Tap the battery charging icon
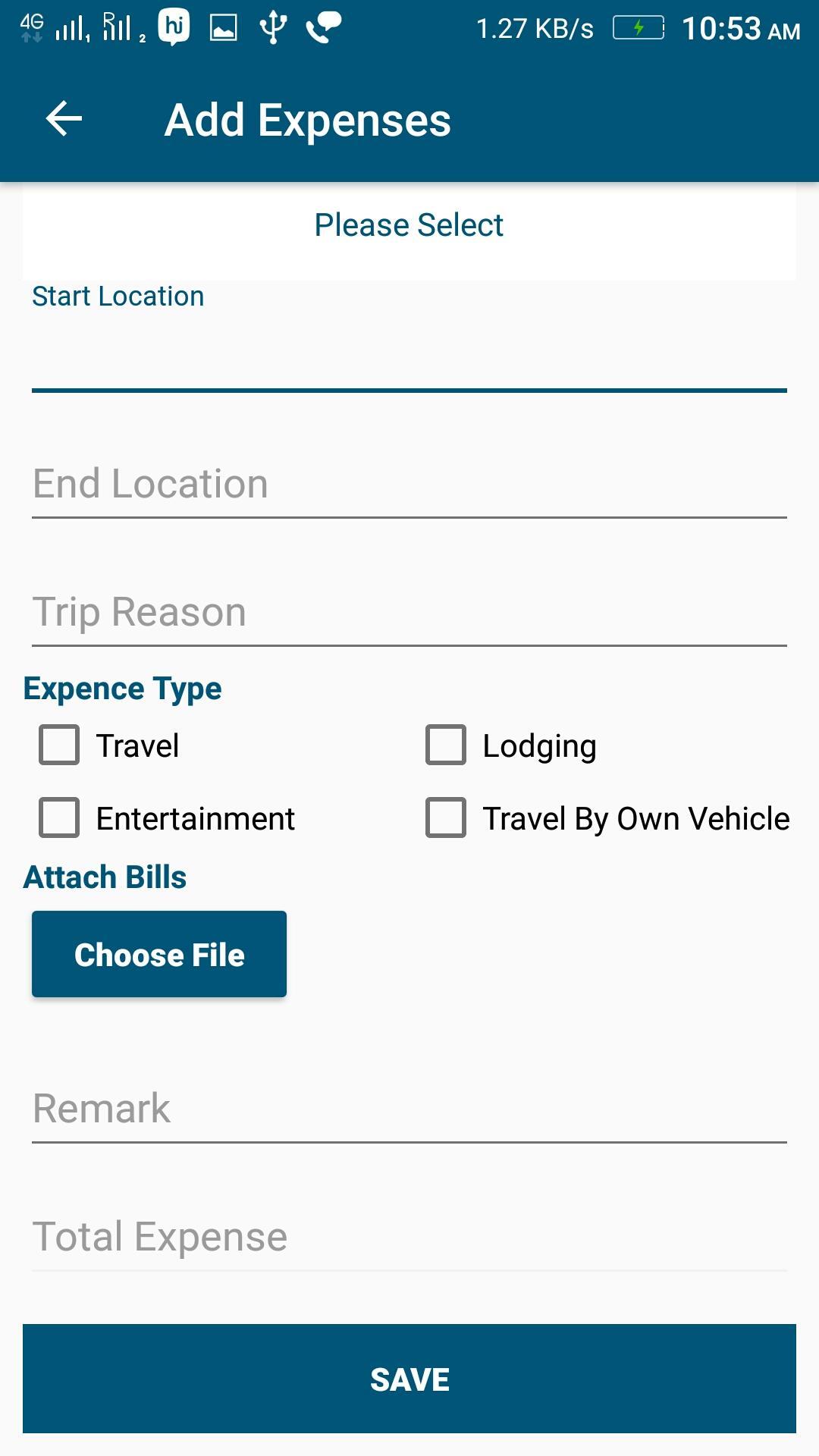 (x=639, y=28)
